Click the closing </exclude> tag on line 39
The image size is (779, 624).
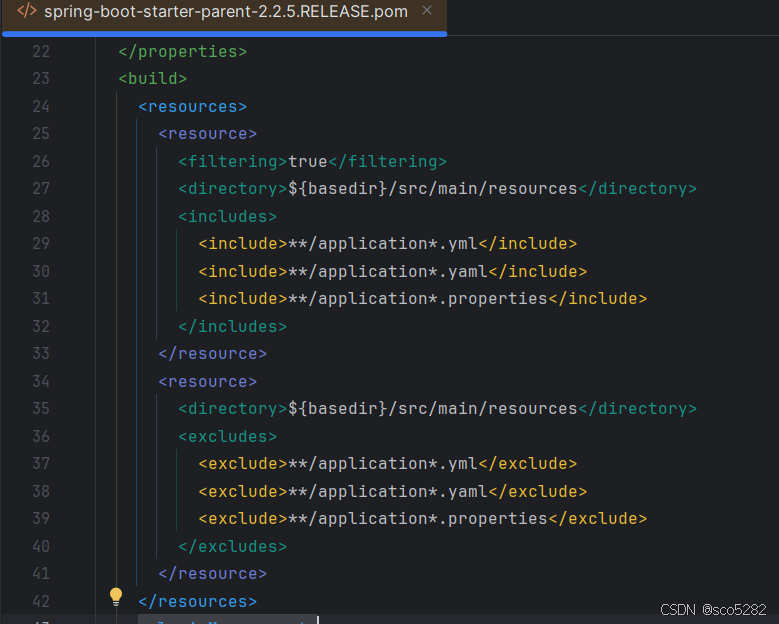tap(598, 519)
